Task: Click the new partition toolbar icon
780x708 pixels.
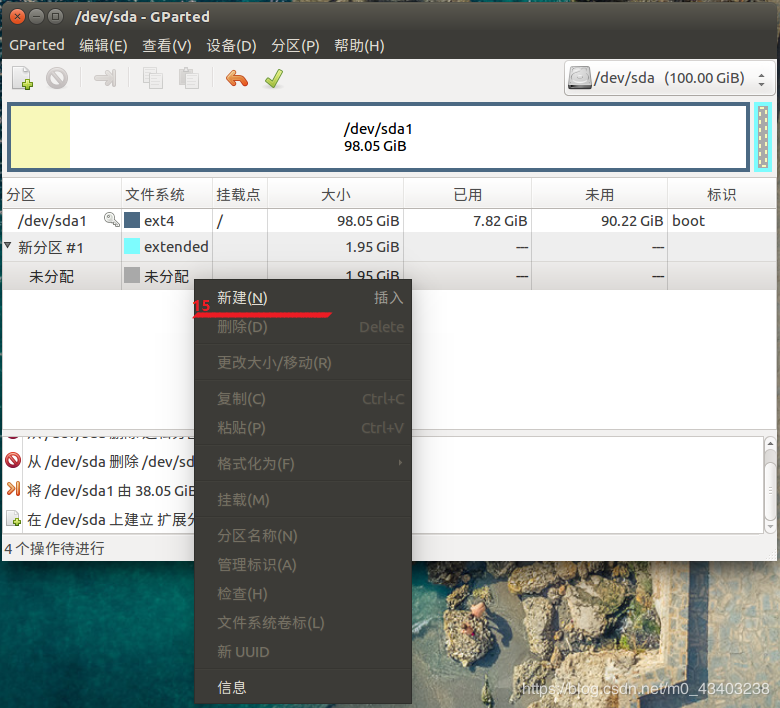Action: [x=22, y=78]
